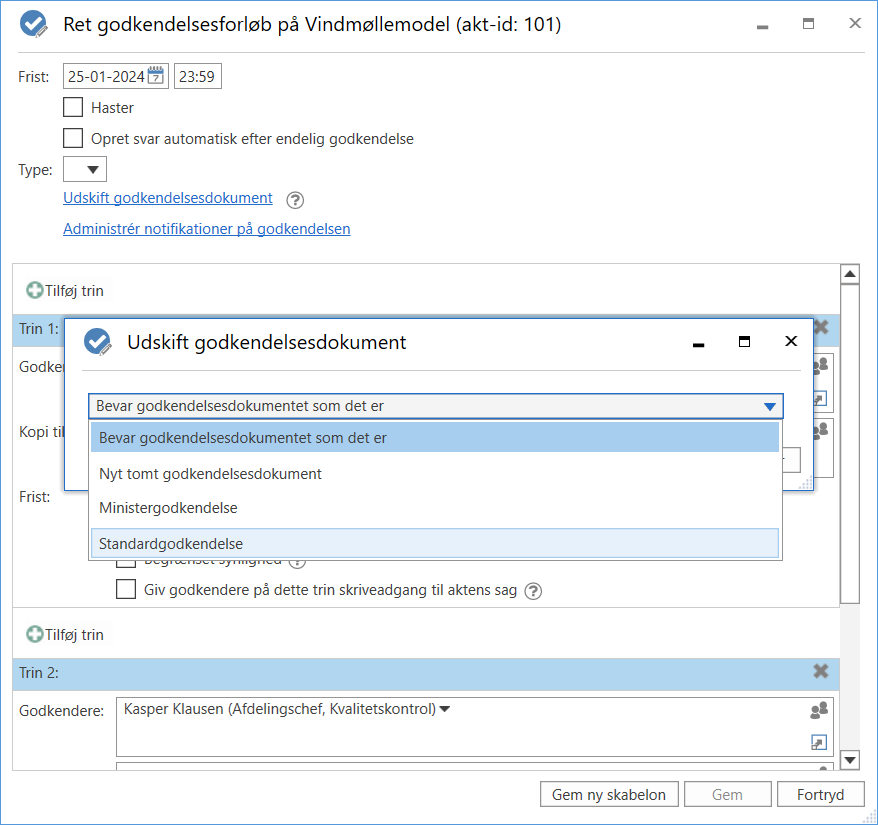This screenshot has height=825, width=878.
Task: Remove Trin 2 with its X icon
Action: point(821,672)
